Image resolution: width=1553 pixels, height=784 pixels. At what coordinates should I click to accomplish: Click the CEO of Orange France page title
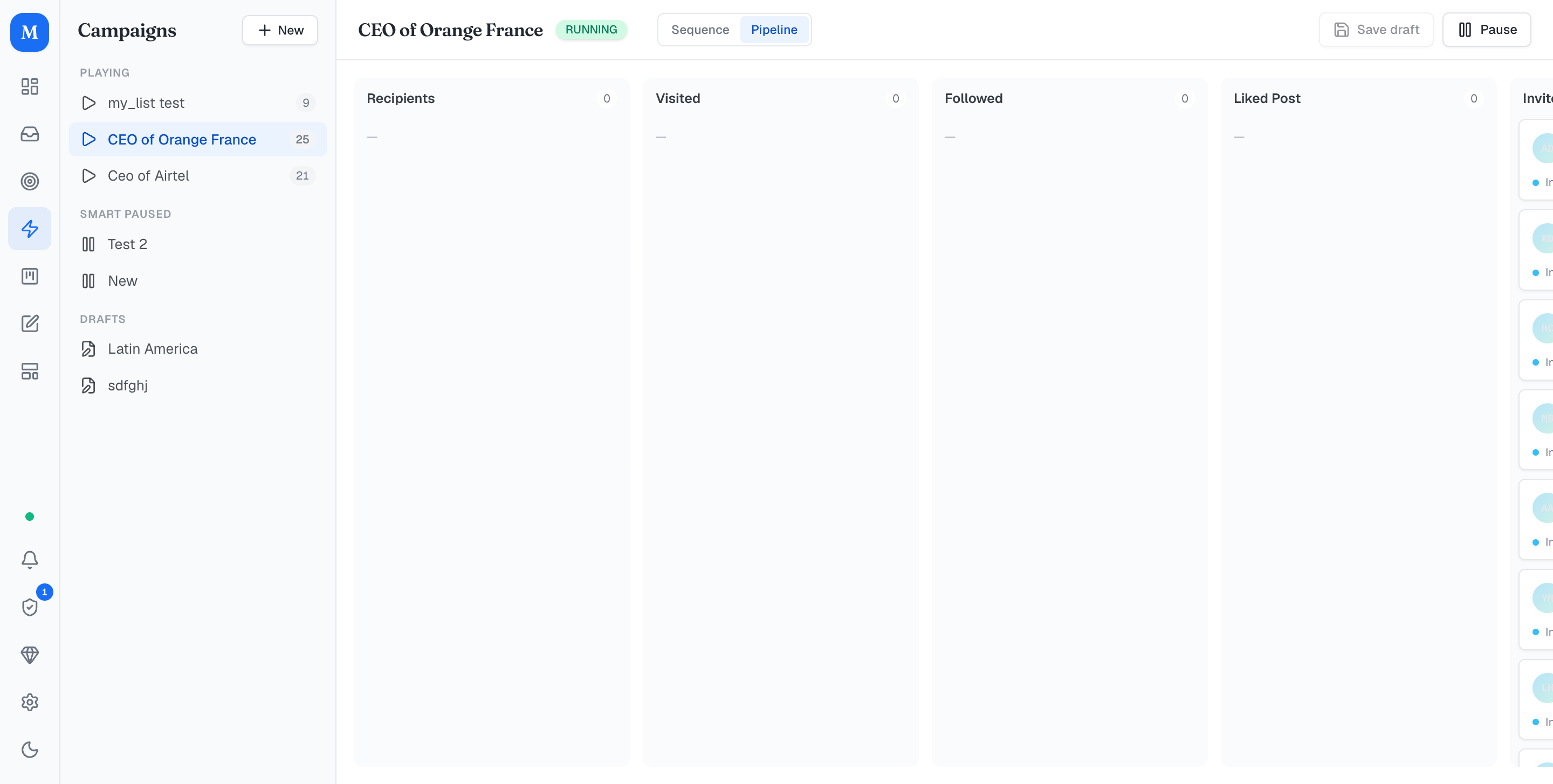coord(450,30)
